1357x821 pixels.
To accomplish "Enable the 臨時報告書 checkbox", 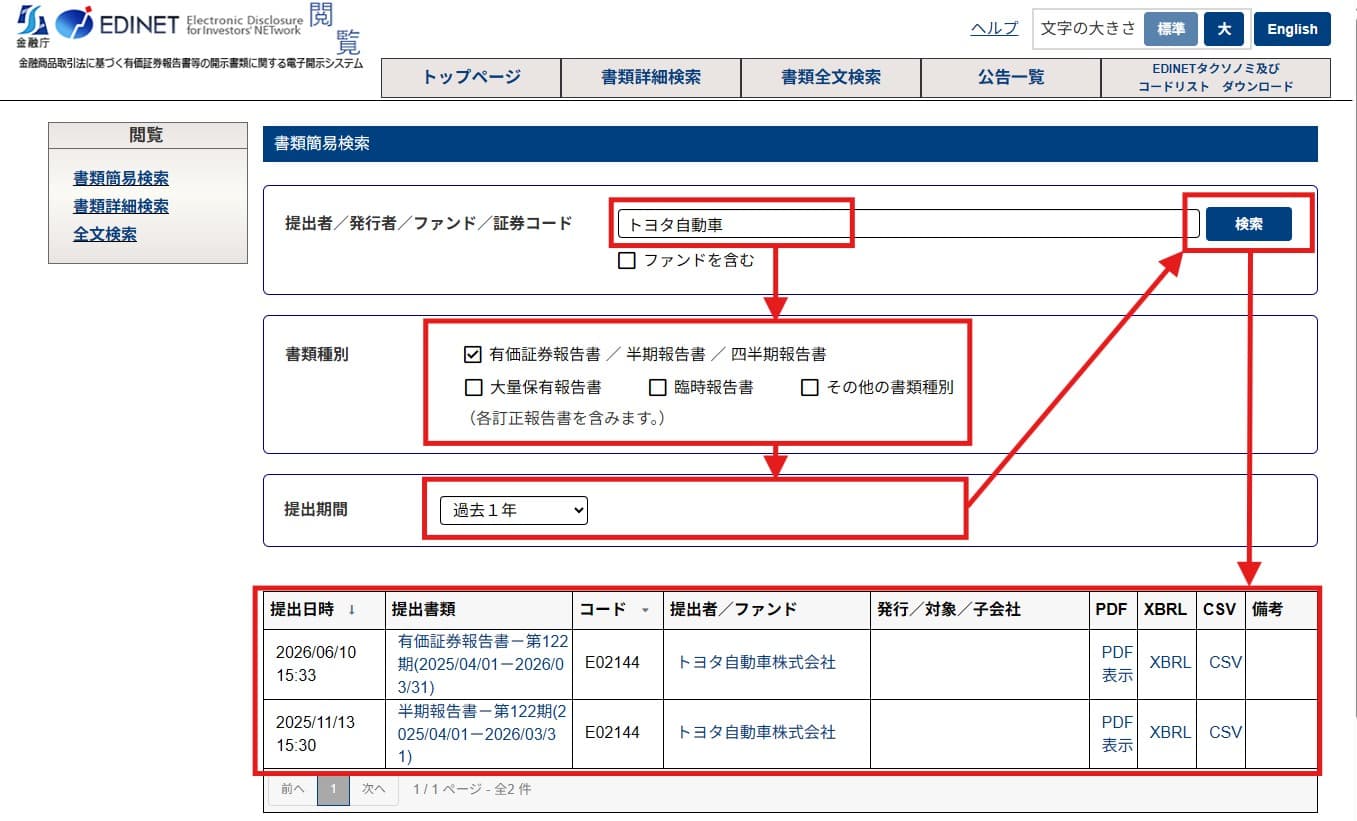I will [657, 387].
